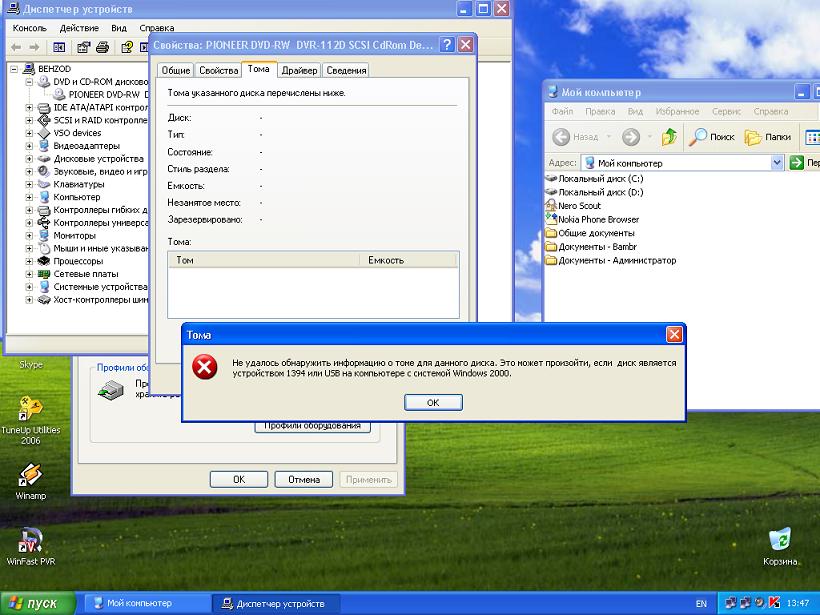Expand the Видеоадаптеры node
Screen dimensions: 820x615
tap(29, 146)
